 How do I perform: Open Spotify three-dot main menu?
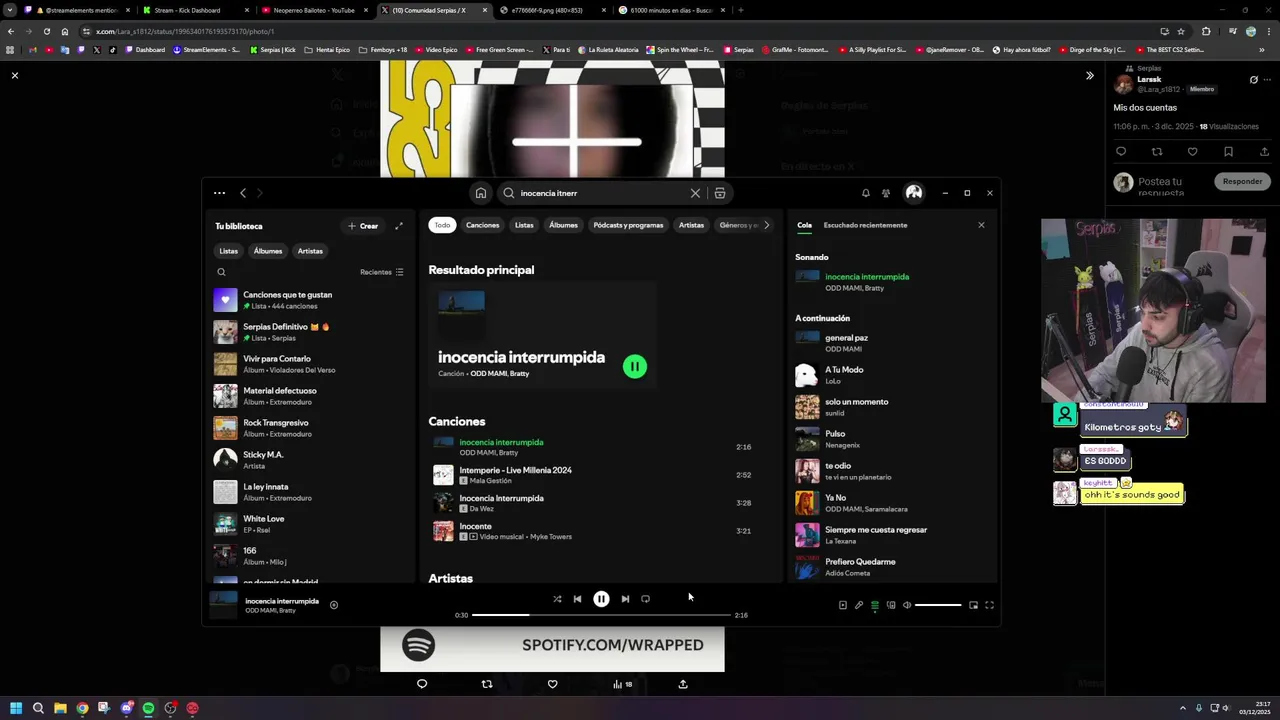[x=219, y=193]
